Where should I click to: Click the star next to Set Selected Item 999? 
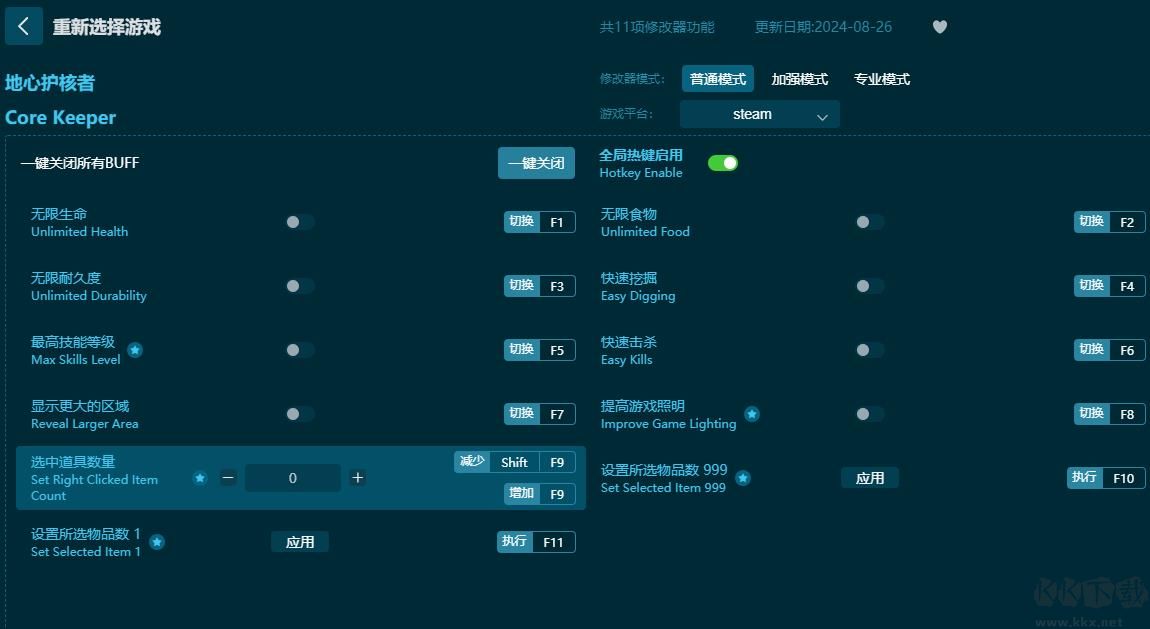[x=743, y=478]
